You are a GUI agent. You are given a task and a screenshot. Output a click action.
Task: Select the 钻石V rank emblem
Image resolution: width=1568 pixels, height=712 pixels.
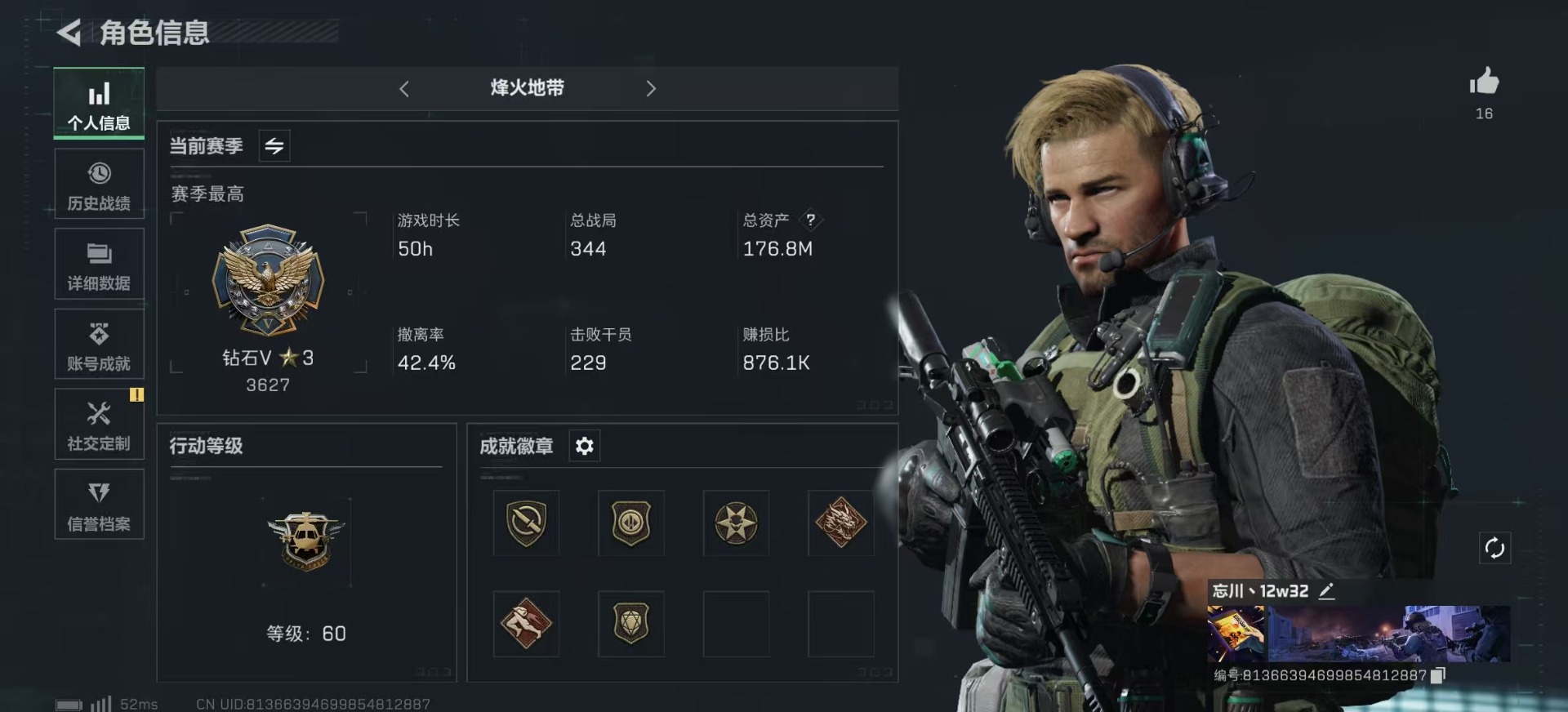(x=268, y=280)
